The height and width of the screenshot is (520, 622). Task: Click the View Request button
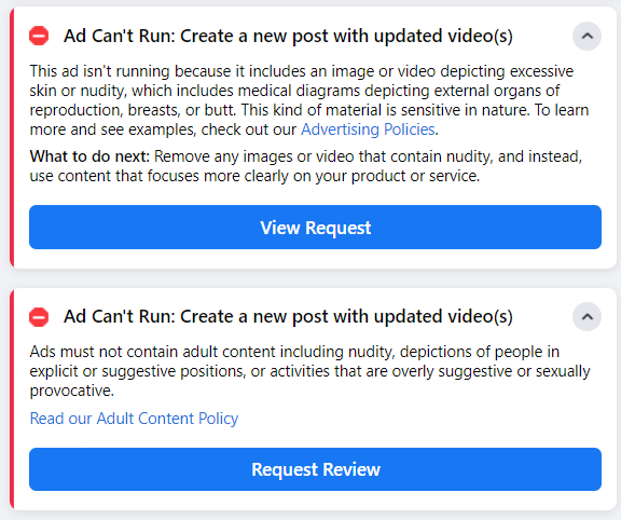click(315, 227)
